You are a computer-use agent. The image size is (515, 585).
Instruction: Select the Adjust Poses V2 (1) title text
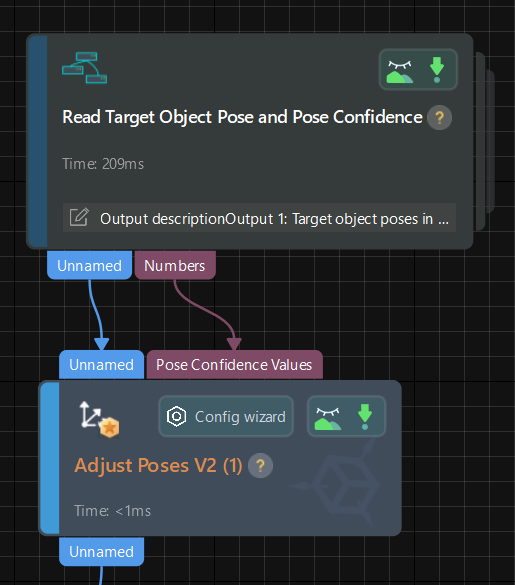[158, 466]
